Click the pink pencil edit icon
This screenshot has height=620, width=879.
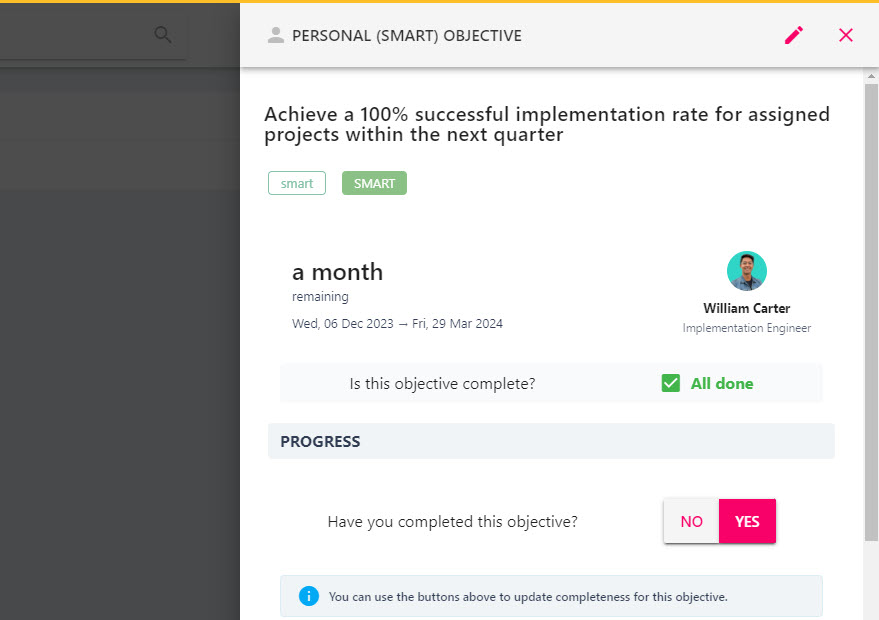794,35
